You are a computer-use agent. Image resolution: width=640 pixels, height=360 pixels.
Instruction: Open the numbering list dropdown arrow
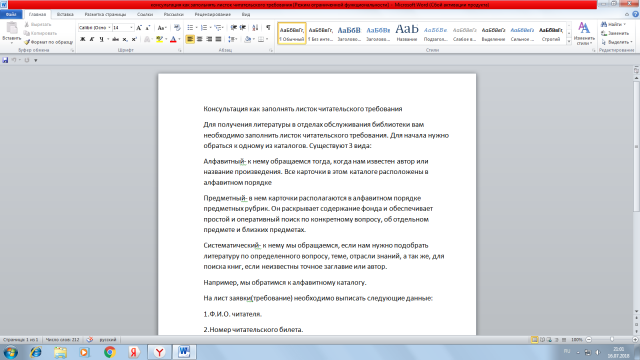210,28
